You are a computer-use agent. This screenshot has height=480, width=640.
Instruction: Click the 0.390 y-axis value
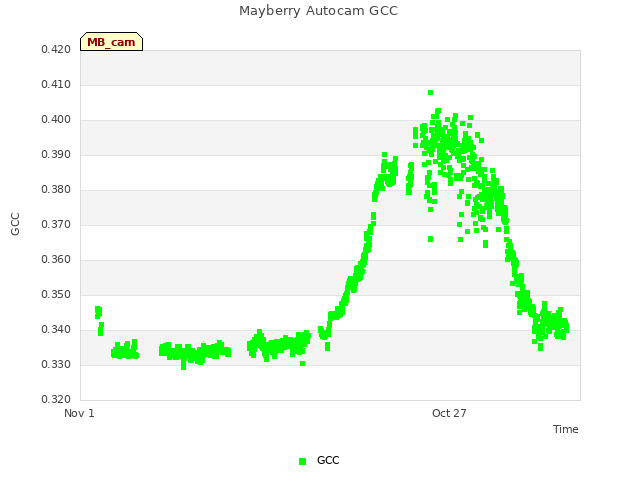pyautogui.click(x=56, y=155)
